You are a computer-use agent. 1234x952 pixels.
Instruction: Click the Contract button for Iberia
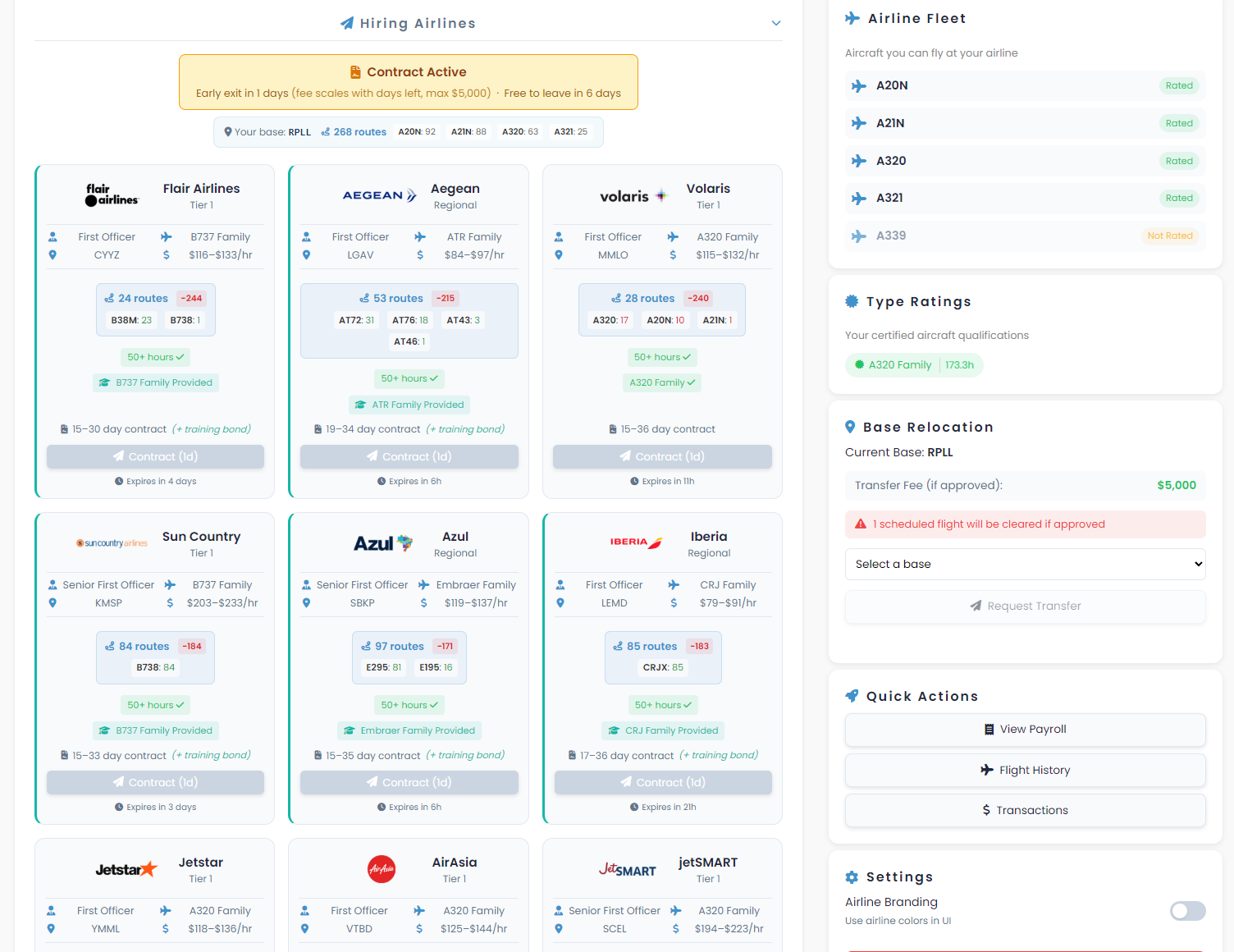coord(663,782)
